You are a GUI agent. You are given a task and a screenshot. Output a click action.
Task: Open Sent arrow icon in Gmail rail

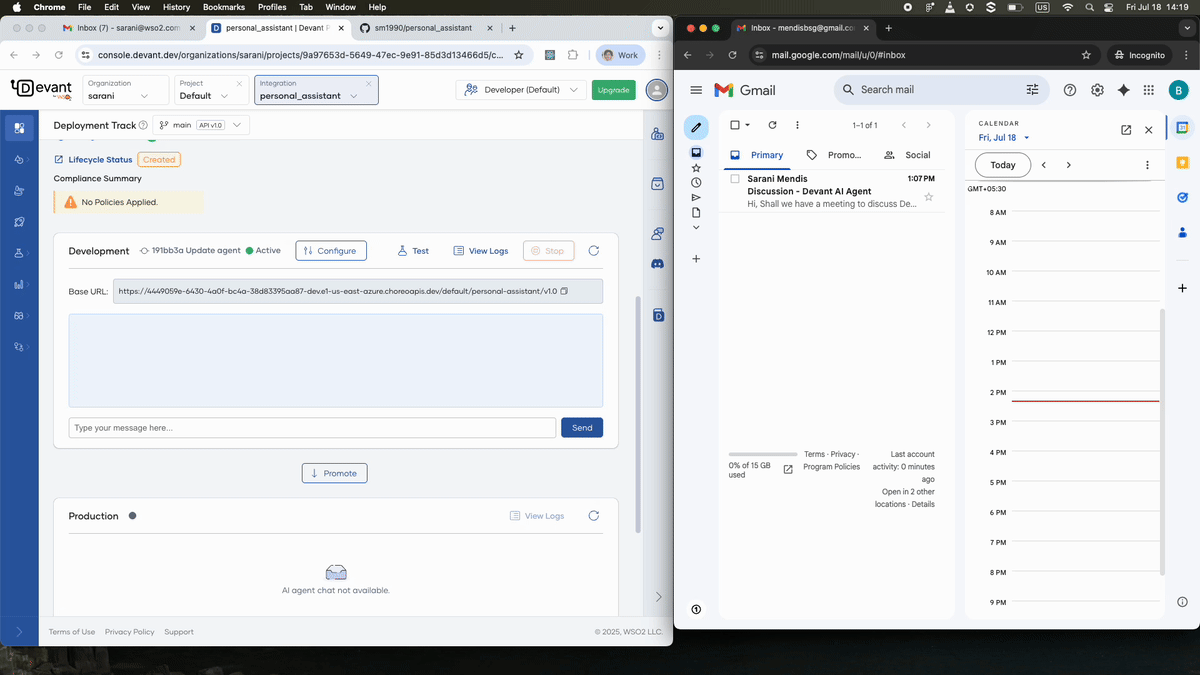[x=696, y=198]
